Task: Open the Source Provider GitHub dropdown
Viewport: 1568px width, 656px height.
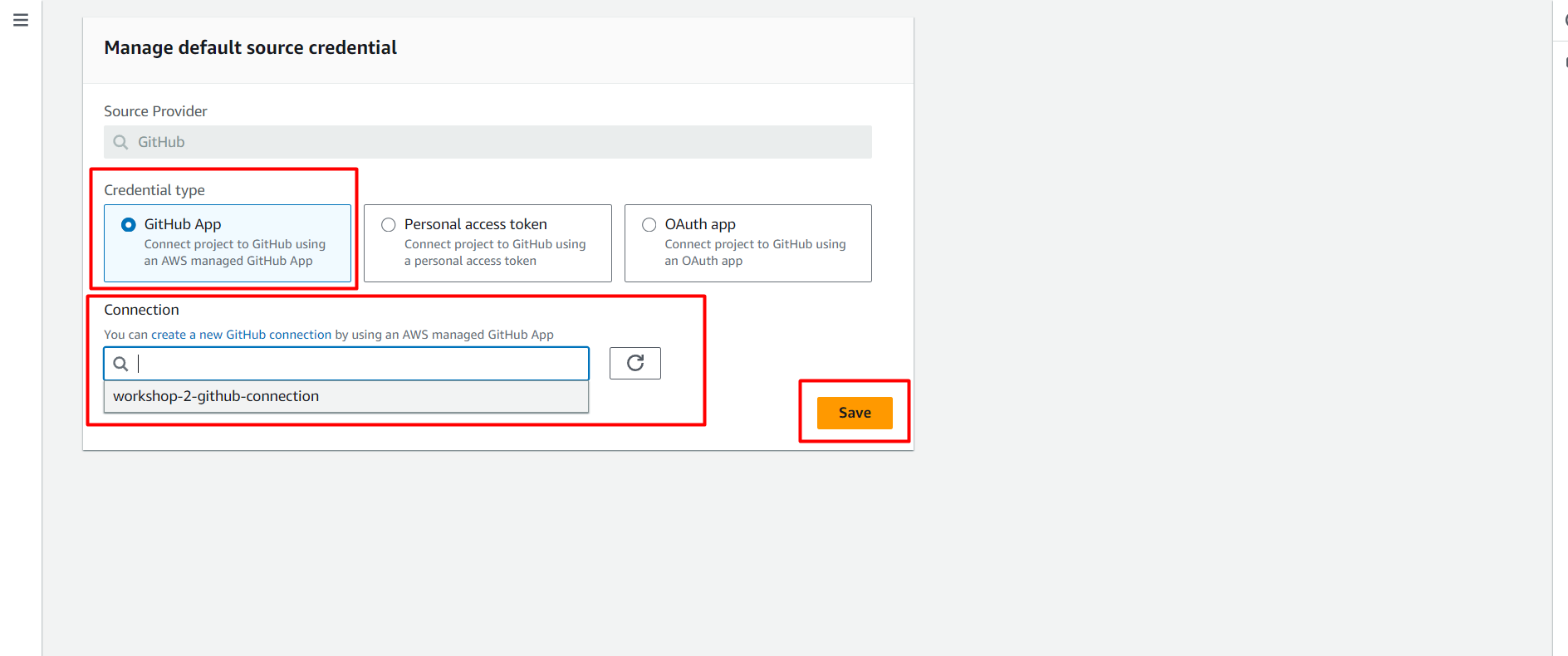Action: 488,142
